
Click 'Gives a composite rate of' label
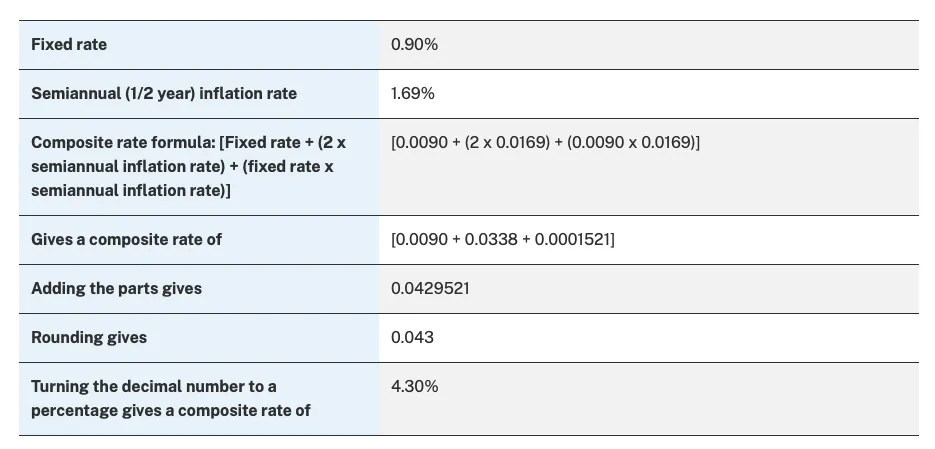pos(126,240)
